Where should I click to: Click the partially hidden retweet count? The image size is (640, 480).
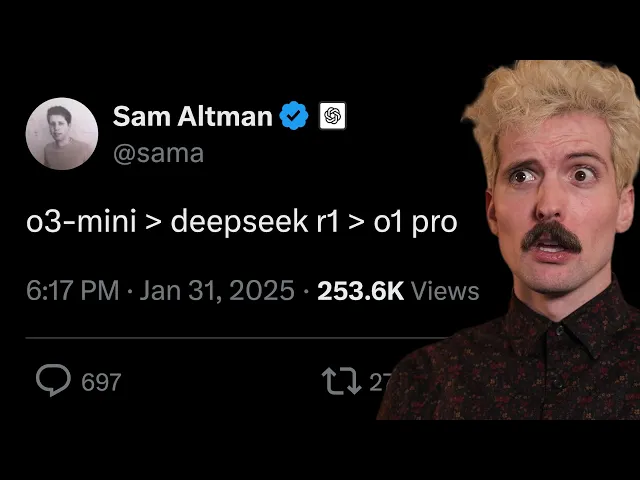click(380, 382)
